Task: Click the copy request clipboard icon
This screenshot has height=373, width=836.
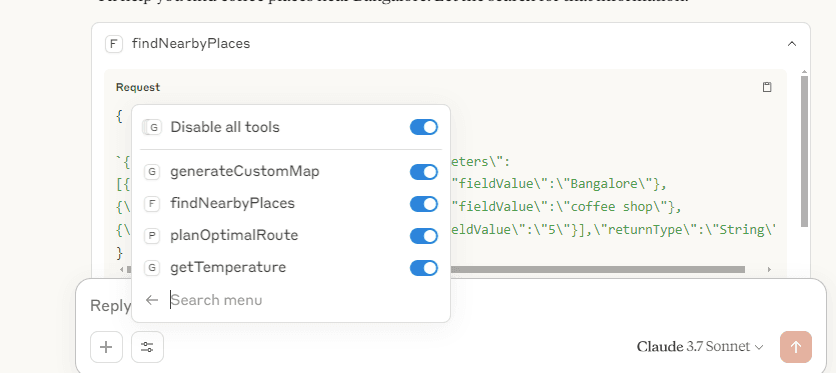Action: coord(767,87)
